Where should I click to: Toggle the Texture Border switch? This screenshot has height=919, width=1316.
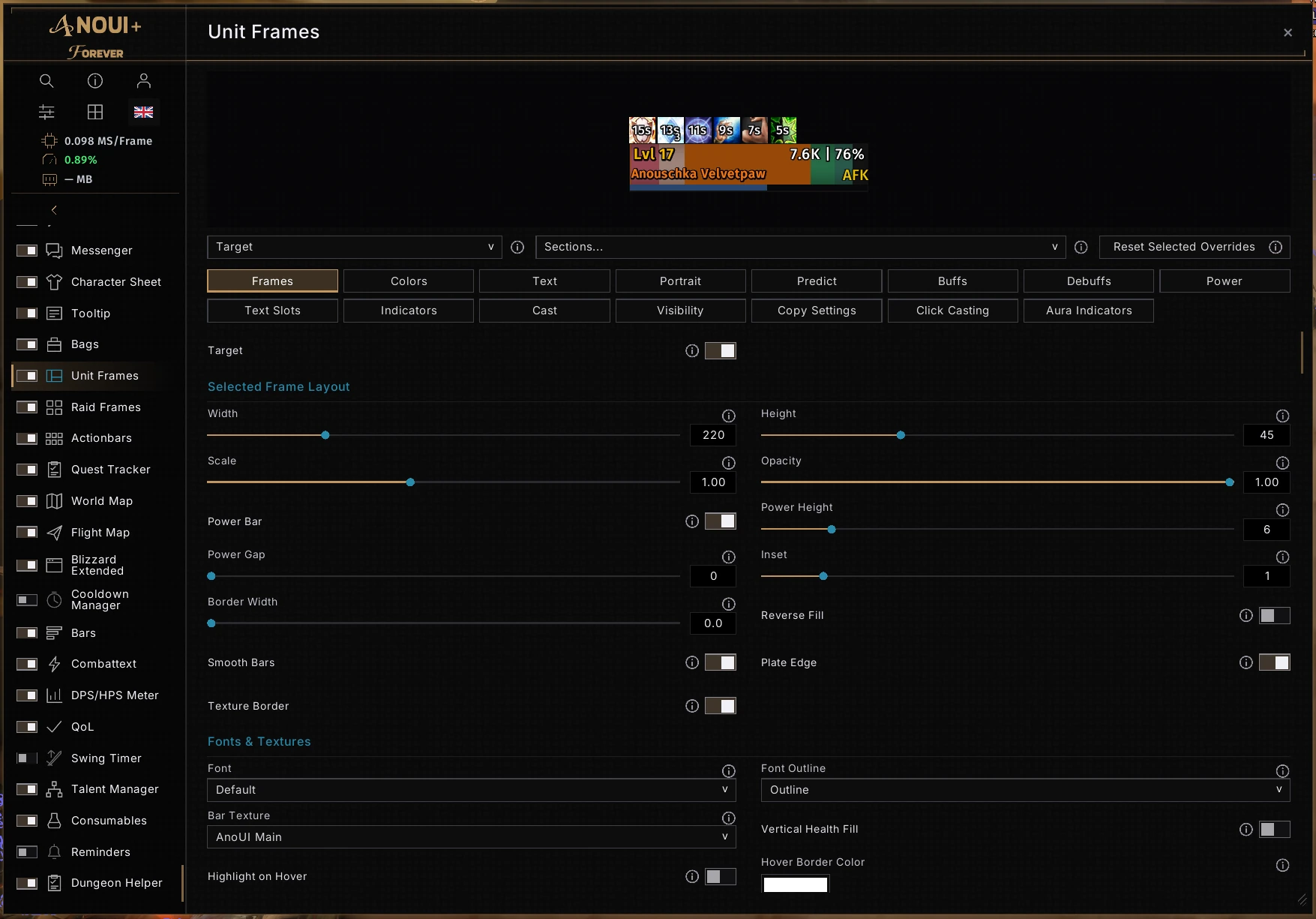click(x=721, y=706)
